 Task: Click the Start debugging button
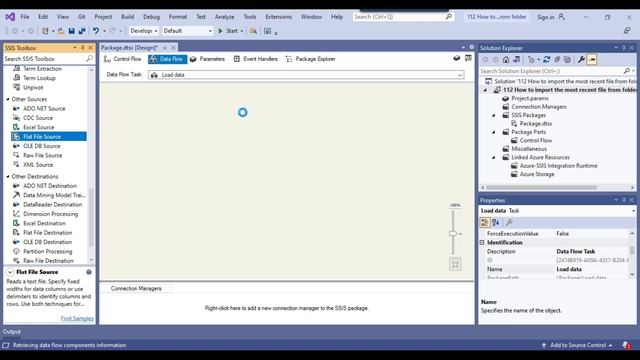(x=228, y=31)
